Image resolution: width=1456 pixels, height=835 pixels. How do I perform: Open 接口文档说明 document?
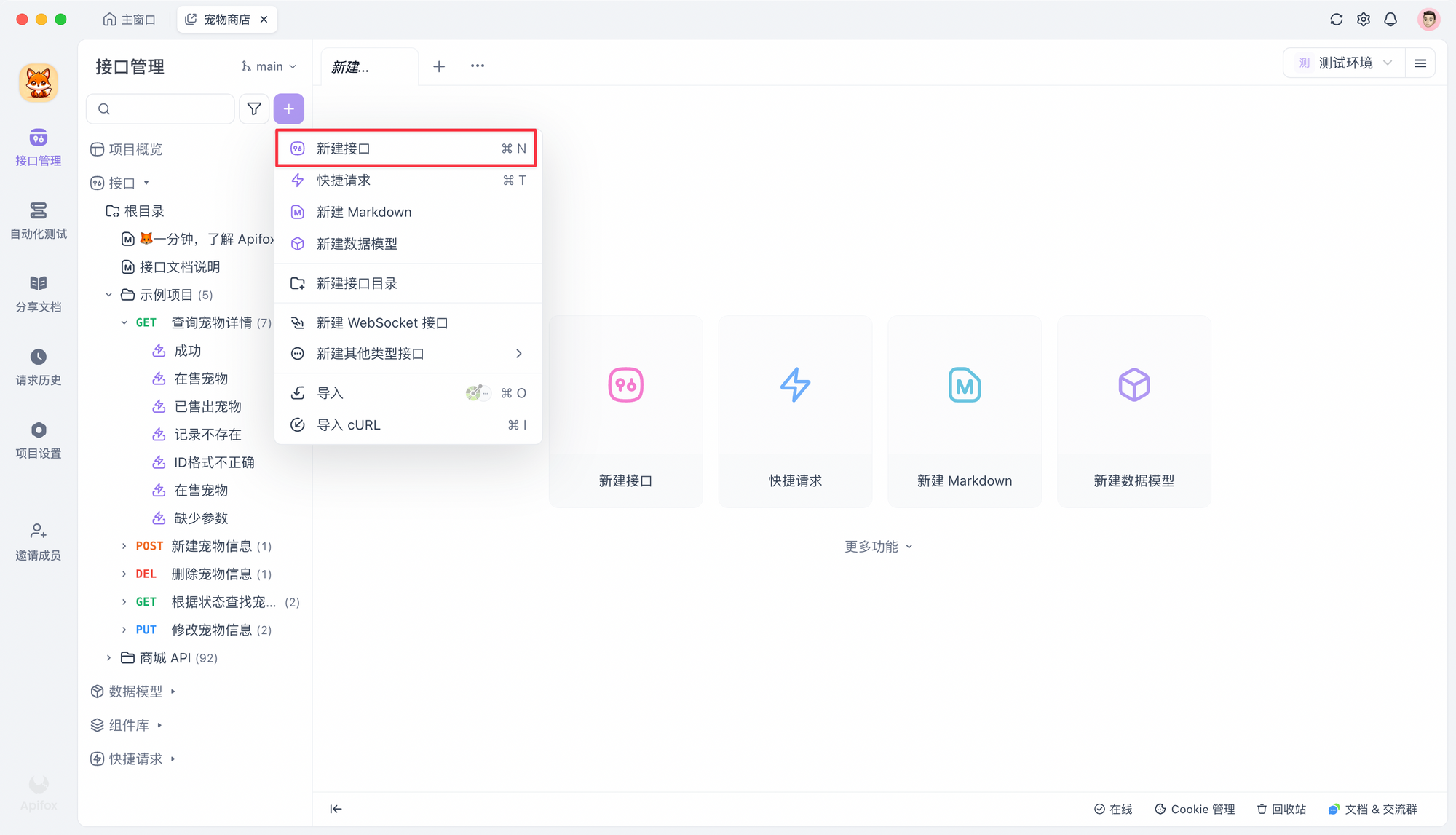click(171, 267)
